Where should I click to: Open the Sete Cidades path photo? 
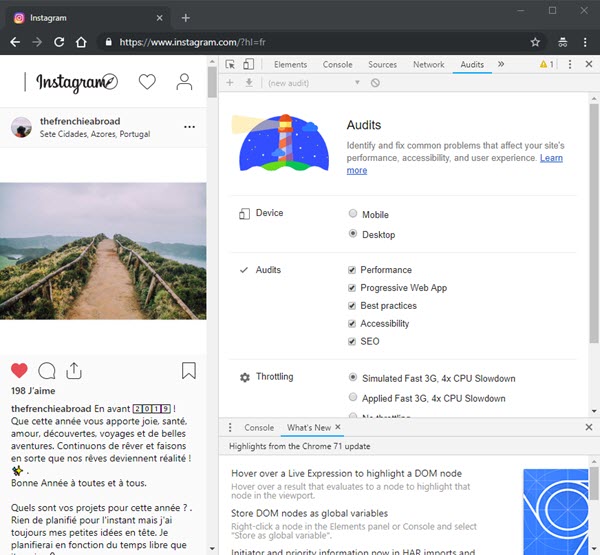103,251
